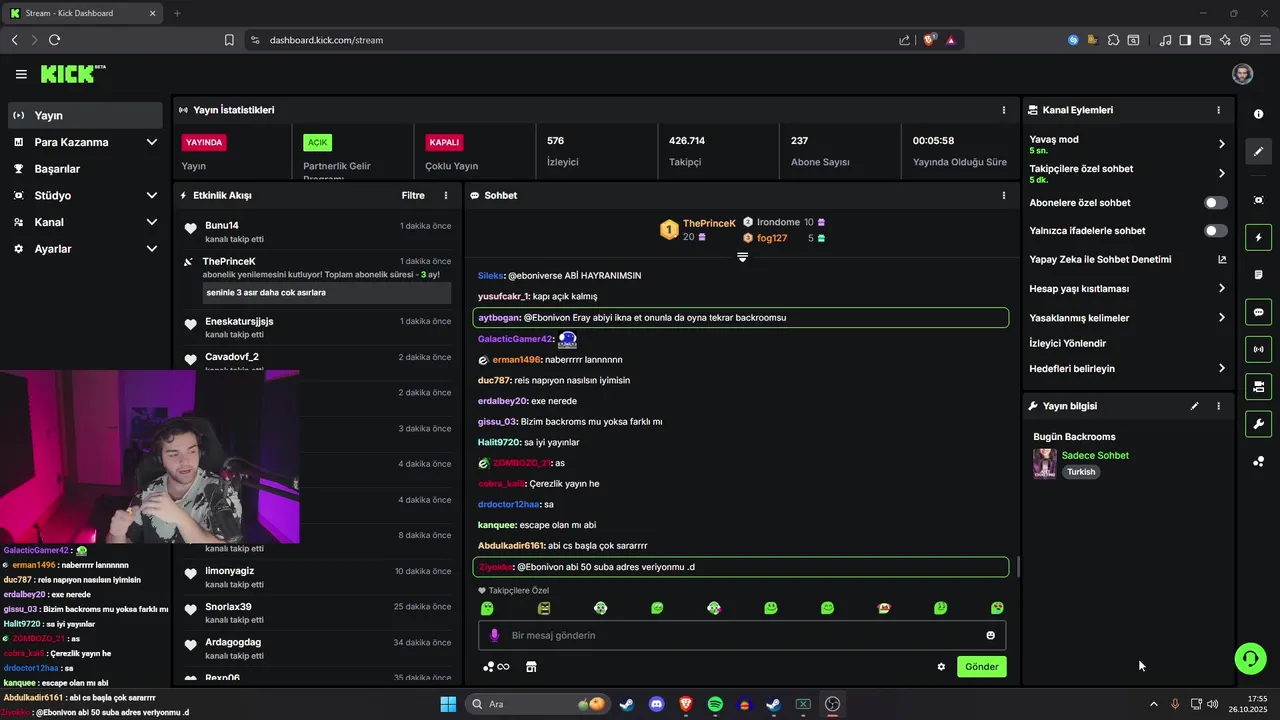Edit stream info with the pencil icon

1194,406
